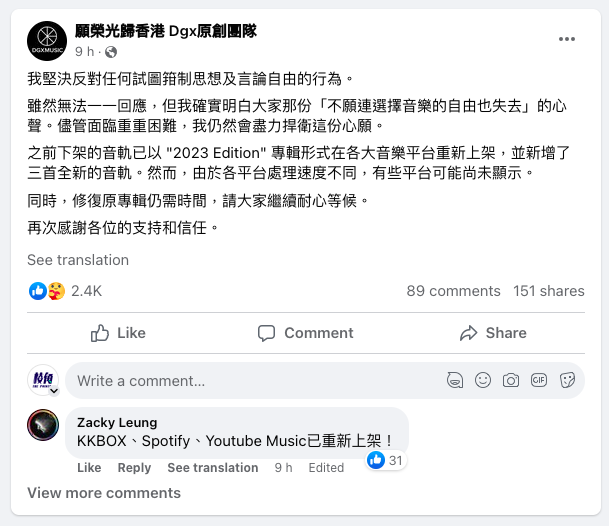Image resolution: width=609 pixels, height=526 pixels.
Task: Click inside the Write a comment field
Action: pos(250,381)
